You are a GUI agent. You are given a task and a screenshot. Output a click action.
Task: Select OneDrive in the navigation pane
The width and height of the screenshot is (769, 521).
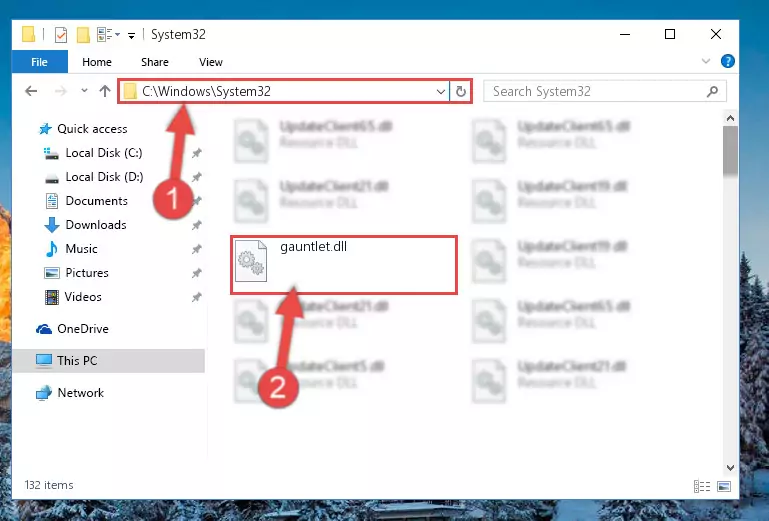83,329
